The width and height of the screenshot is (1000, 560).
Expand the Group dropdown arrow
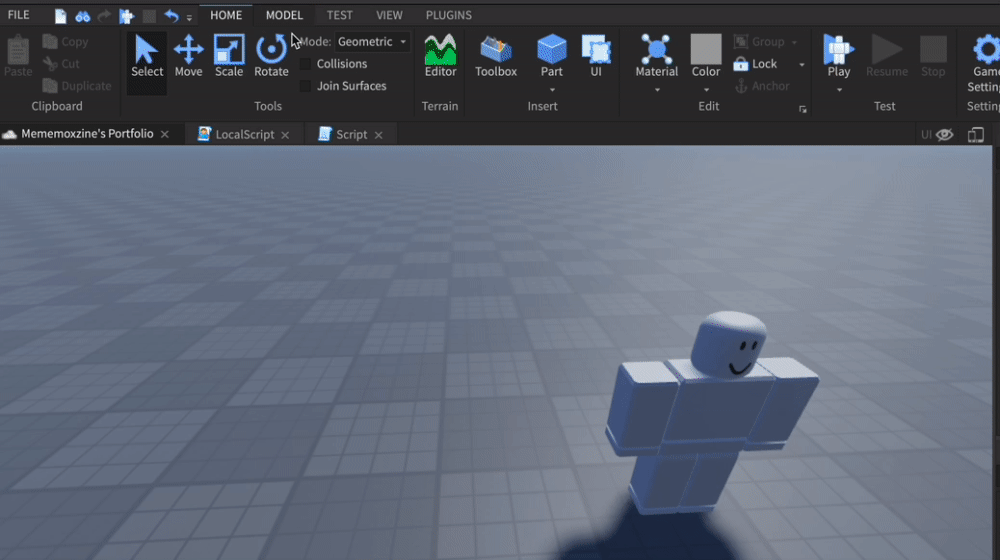pos(795,42)
